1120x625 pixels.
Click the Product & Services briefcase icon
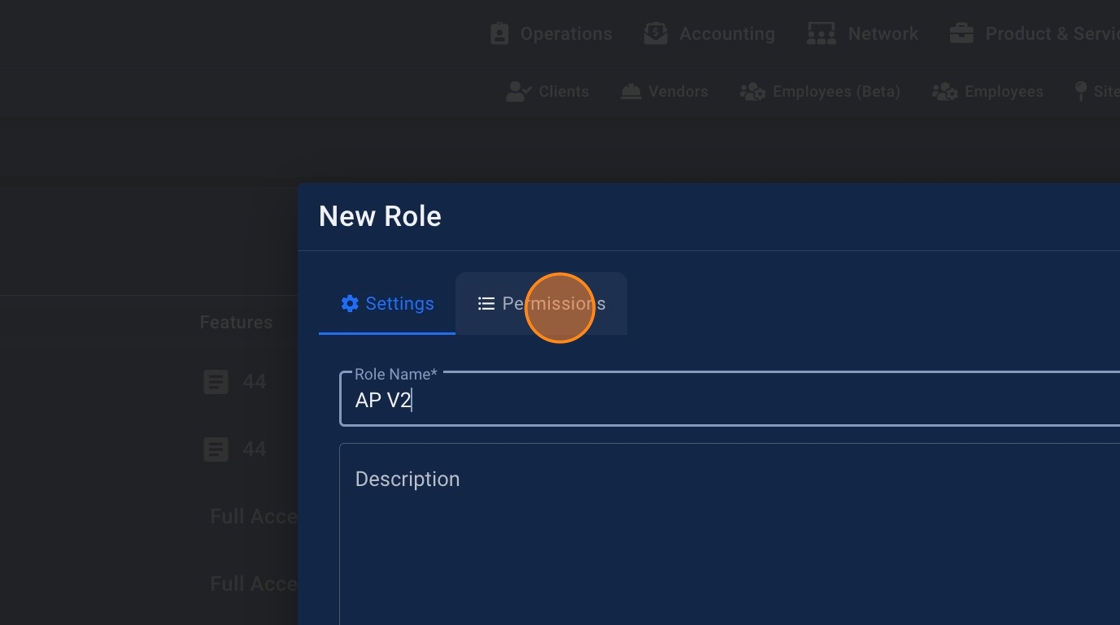[x=962, y=33]
